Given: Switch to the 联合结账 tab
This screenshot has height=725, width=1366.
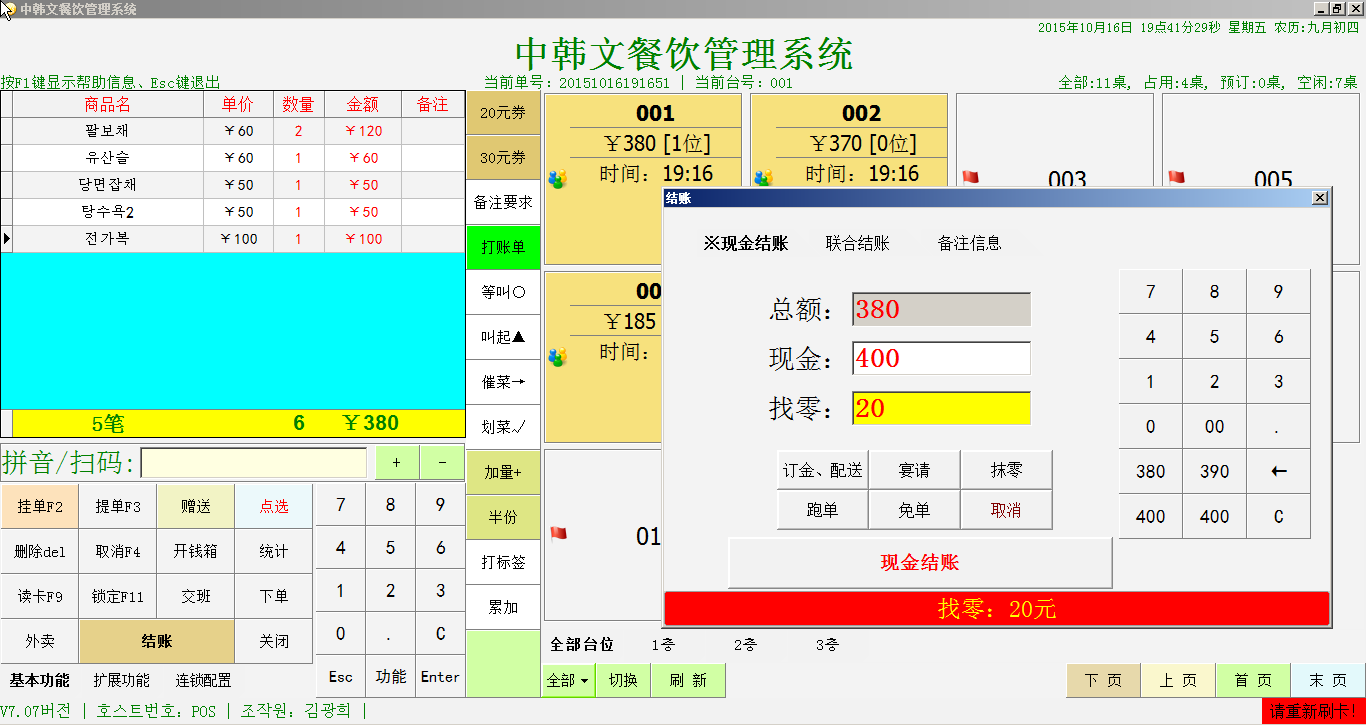Looking at the screenshot, I should pyautogui.click(x=857, y=243).
